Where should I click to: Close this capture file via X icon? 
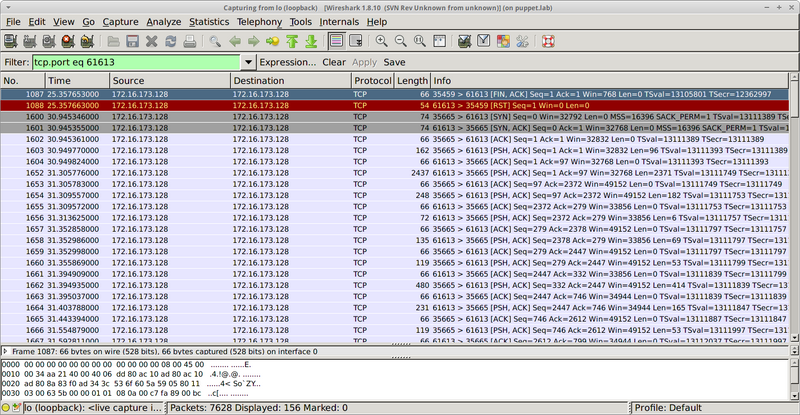pos(152,41)
